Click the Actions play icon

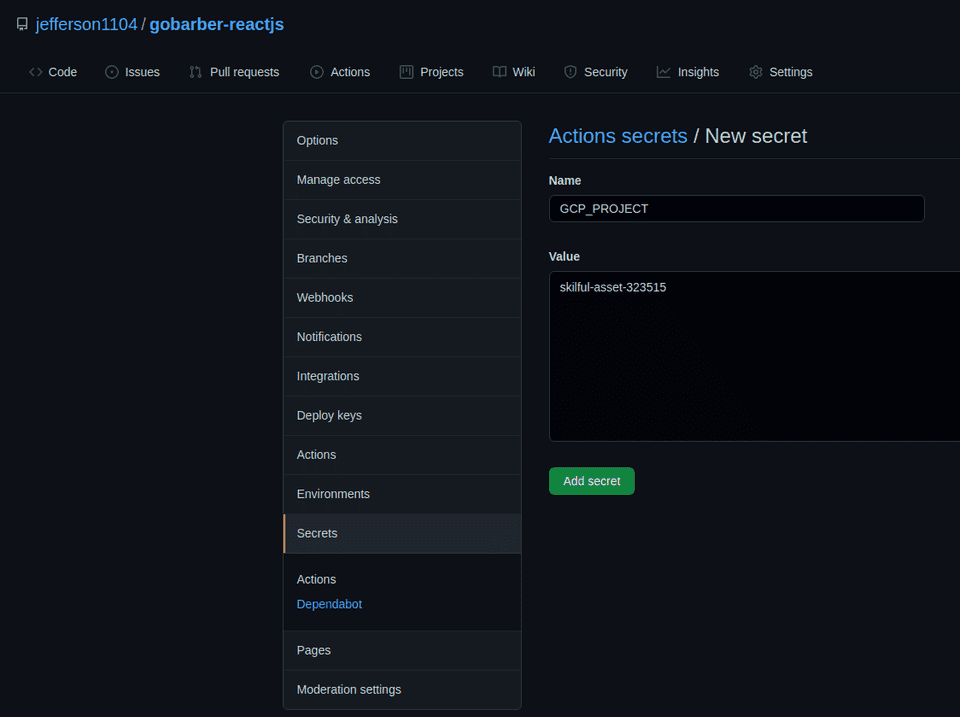tap(317, 72)
